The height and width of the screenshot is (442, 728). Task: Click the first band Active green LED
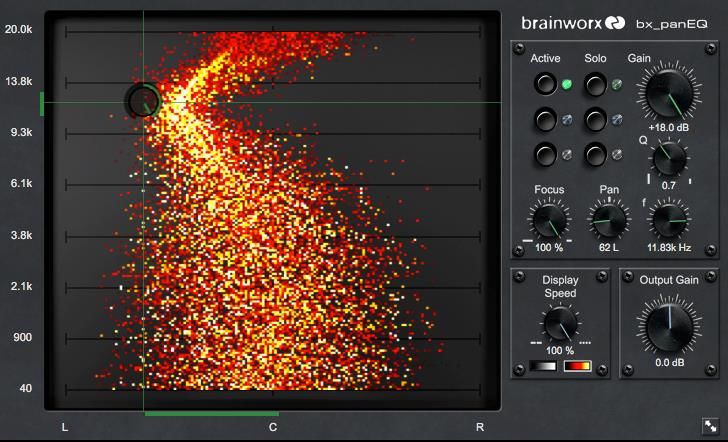566,84
